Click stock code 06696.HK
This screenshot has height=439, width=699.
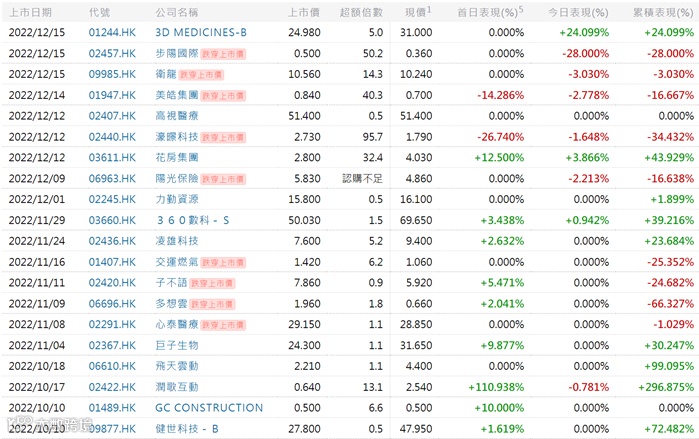[x=112, y=304]
